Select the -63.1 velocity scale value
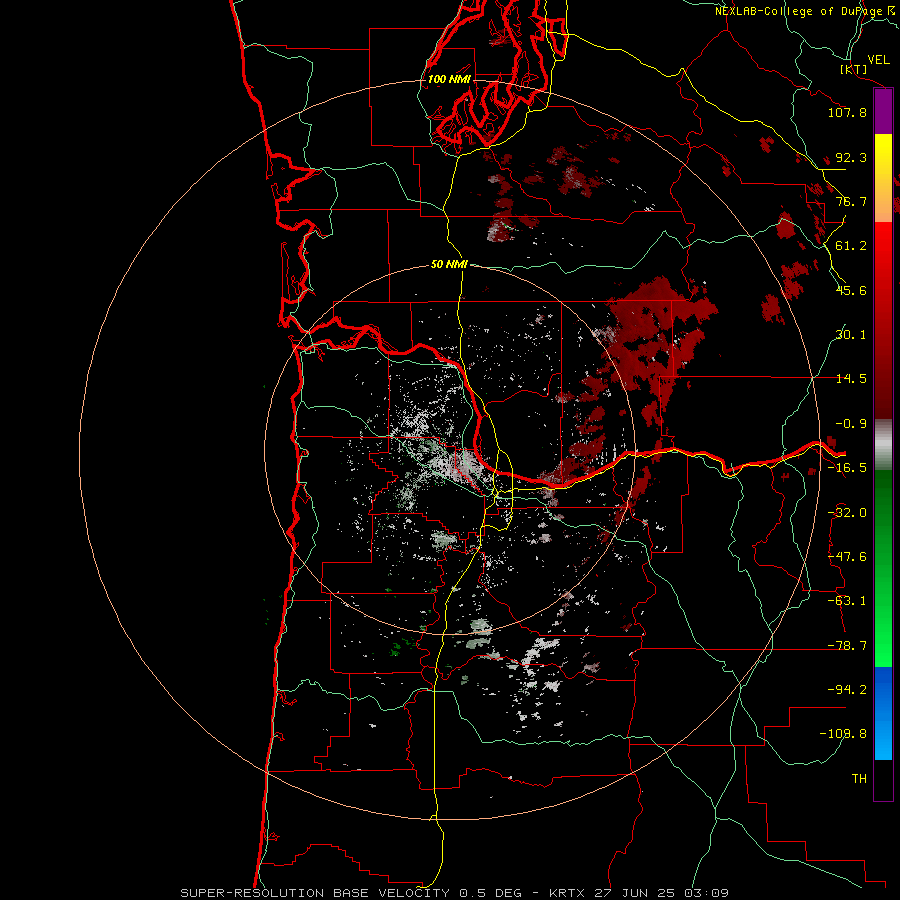Image resolution: width=900 pixels, height=900 pixels. coord(847,601)
